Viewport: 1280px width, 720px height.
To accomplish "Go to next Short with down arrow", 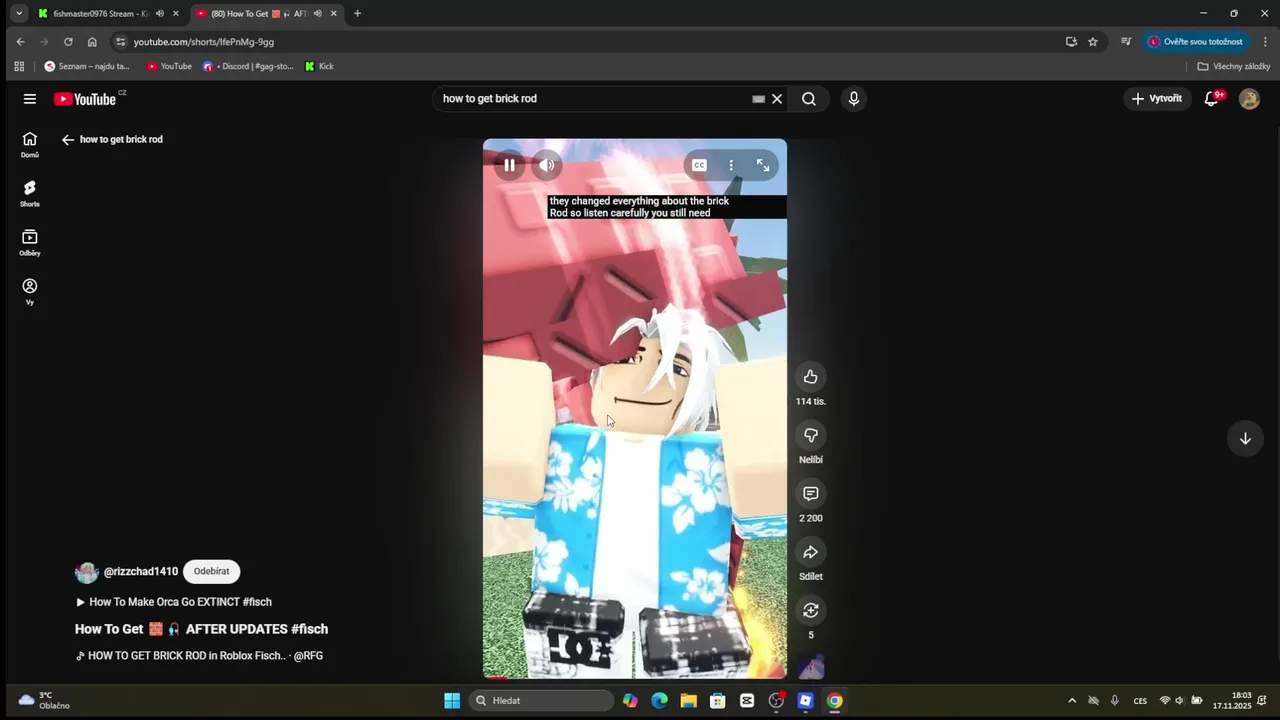I will (x=1245, y=438).
